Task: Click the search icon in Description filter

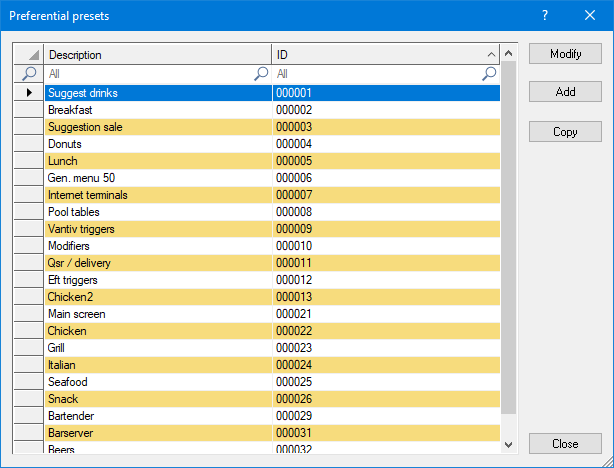Action: pyautogui.click(x=261, y=74)
